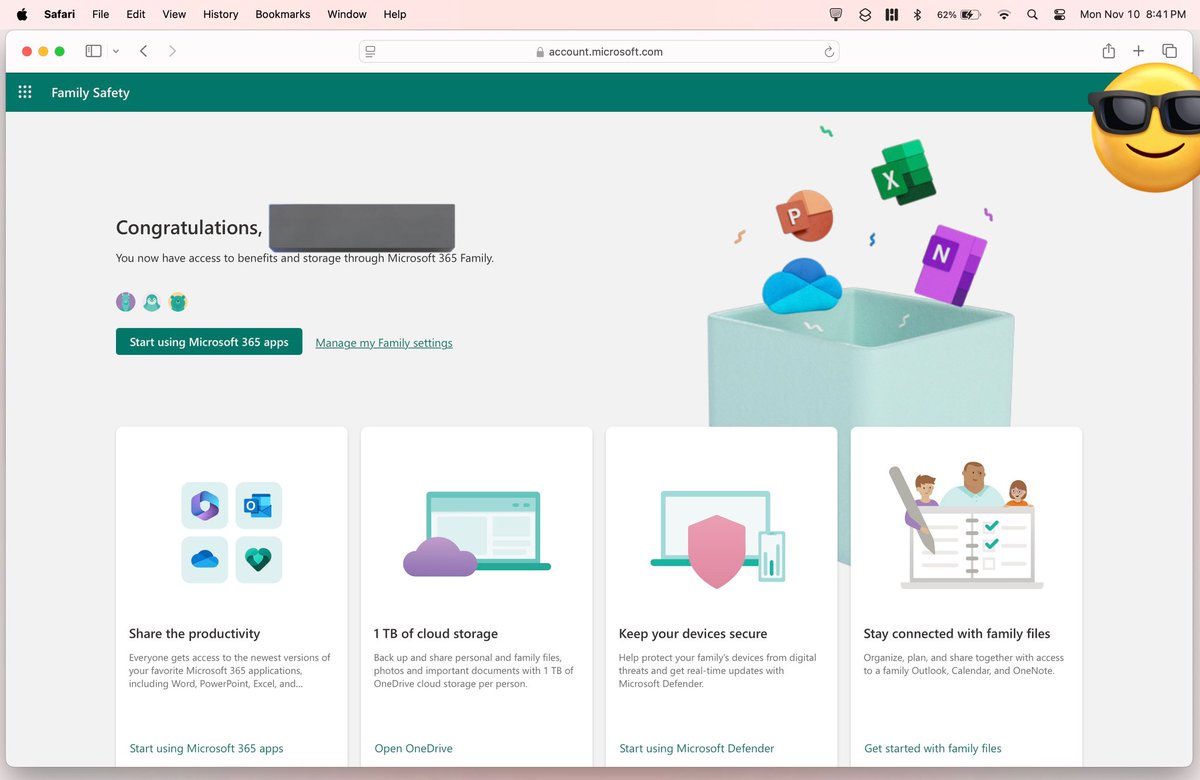Click the '1 TB of cloud storage' heading
Screen dimensions: 1200x780
pyautogui.click(x=436, y=633)
